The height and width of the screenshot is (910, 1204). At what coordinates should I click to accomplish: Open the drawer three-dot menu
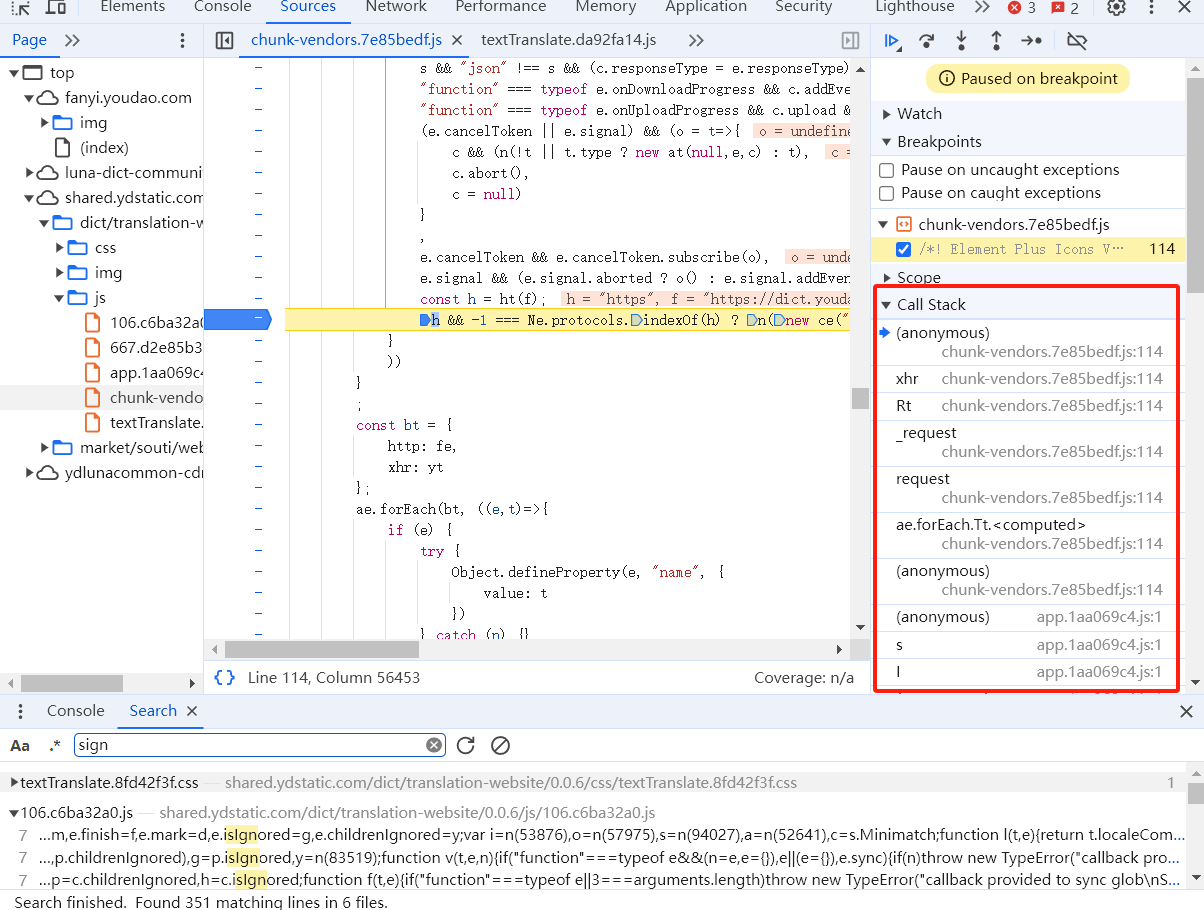[19, 711]
